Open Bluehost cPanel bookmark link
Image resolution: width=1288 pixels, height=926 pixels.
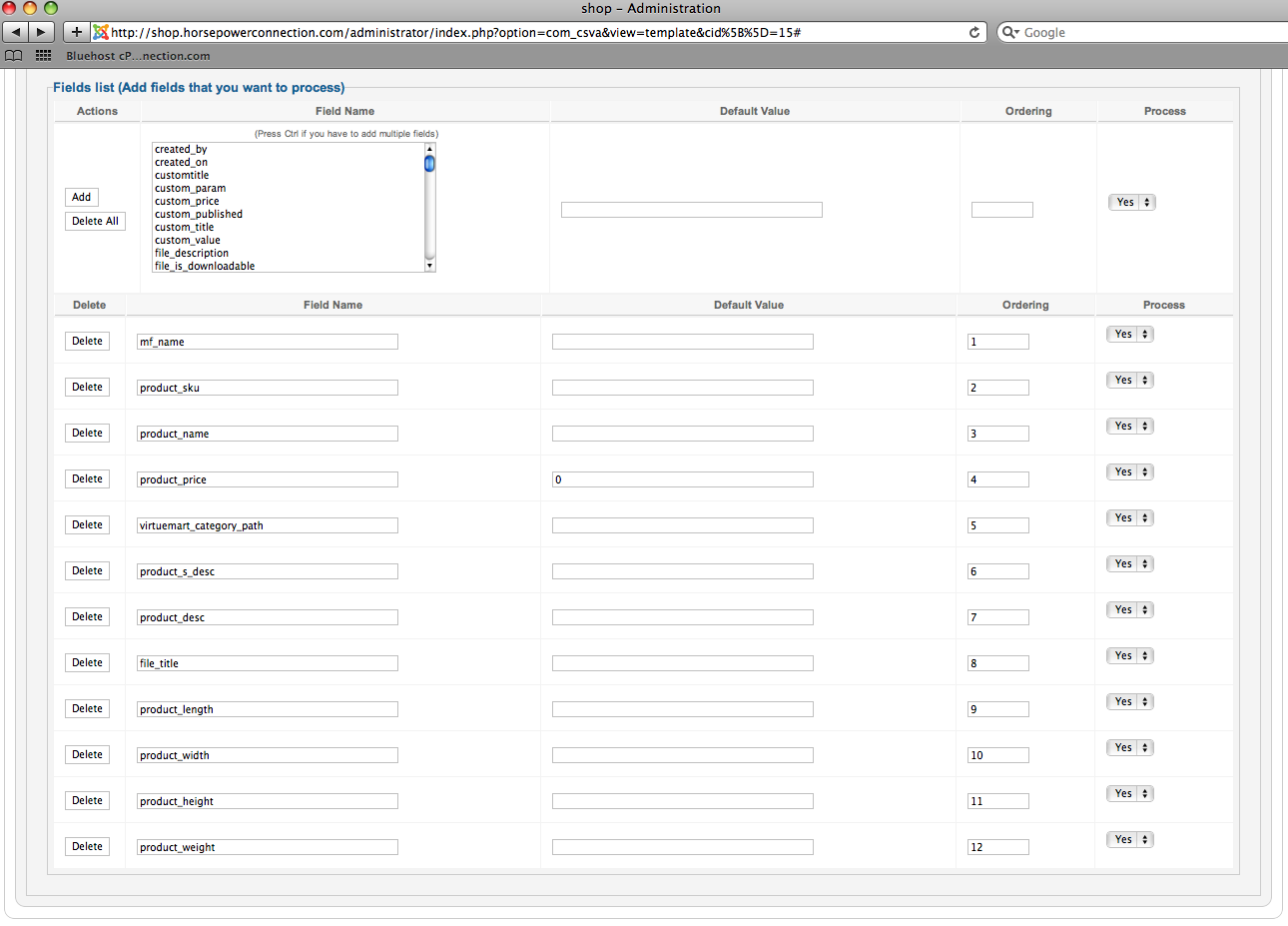(138, 56)
